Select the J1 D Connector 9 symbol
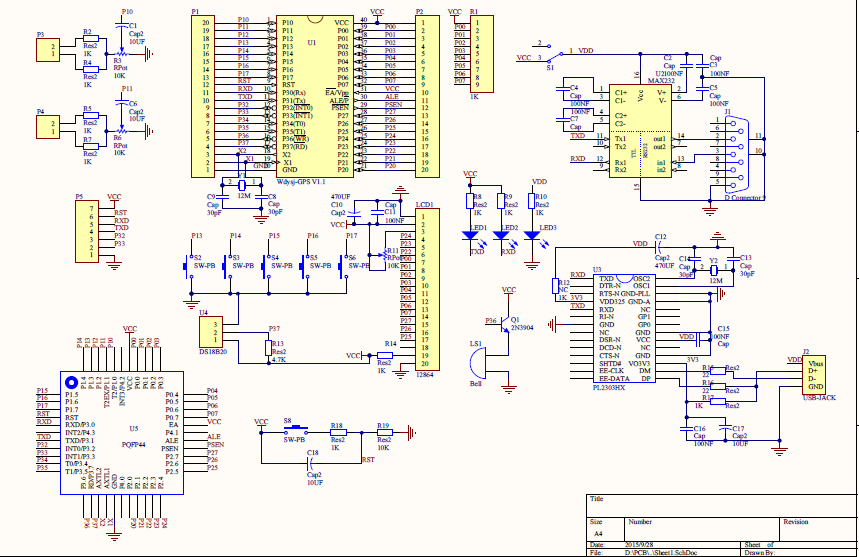The width and height of the screenshot is (859, 557). point(737,154)
